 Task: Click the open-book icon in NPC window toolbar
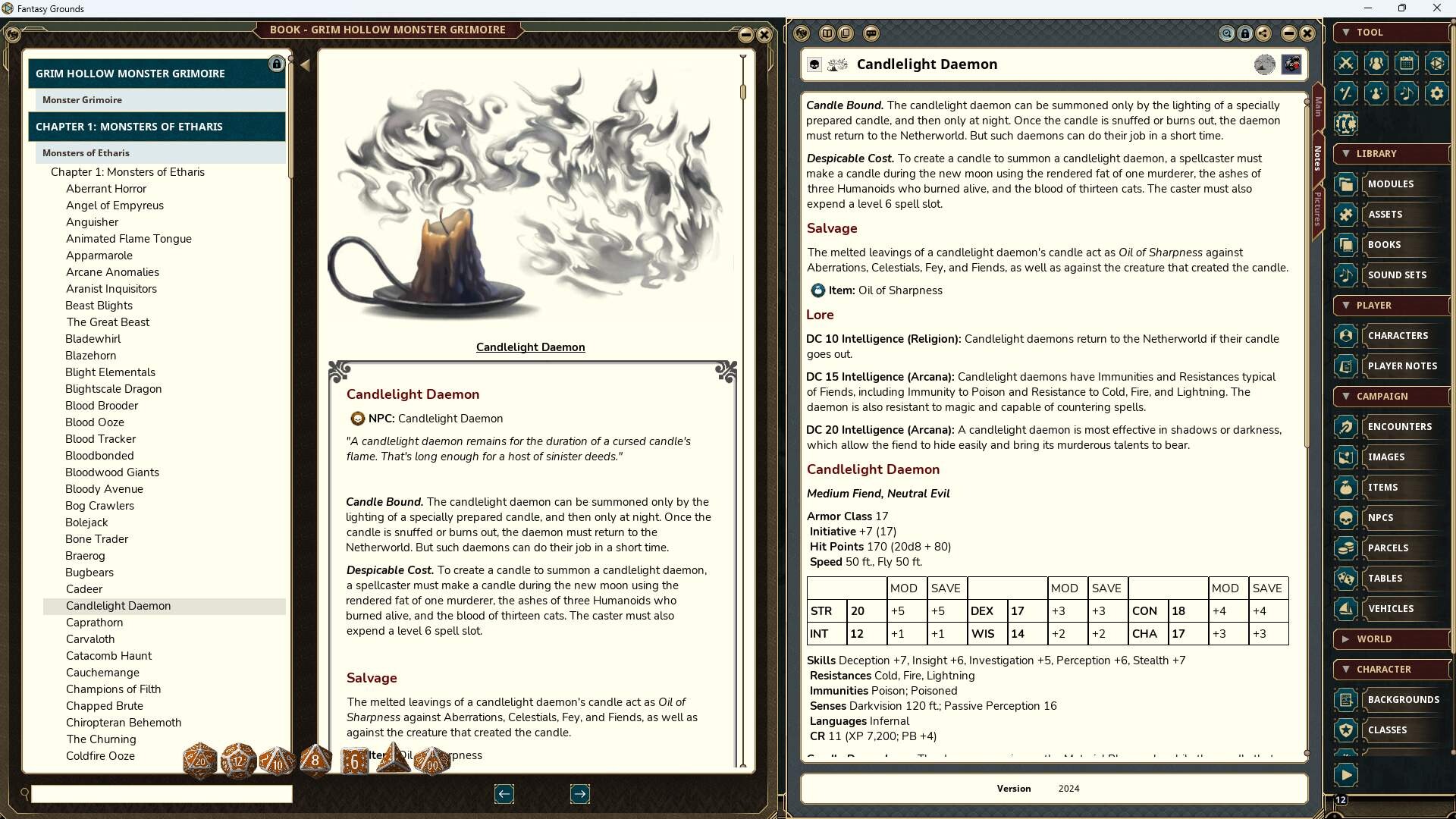pyautogui.click(x=827, y=33)
